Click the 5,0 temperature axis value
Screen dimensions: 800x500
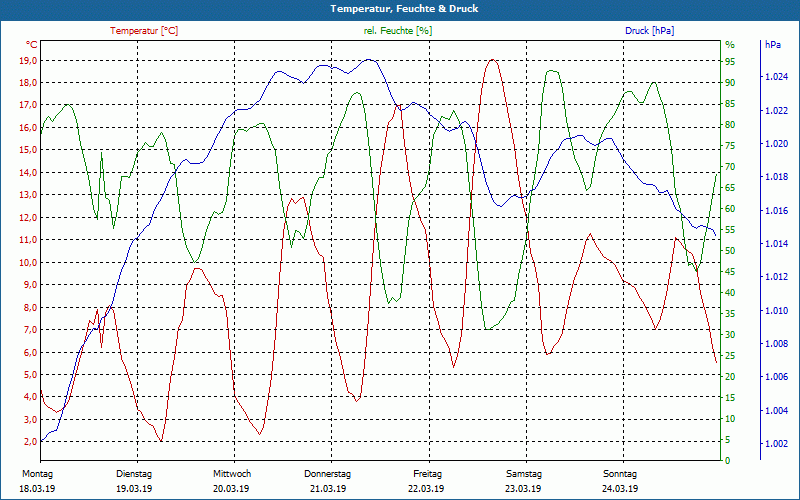[x=30, y=374]
